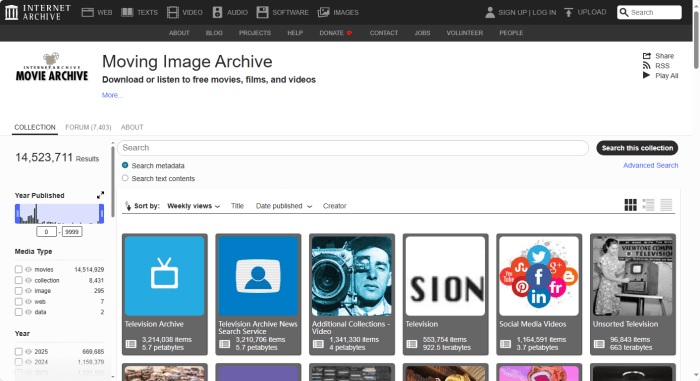
Task: Switch to tile grid view
Action: coord(630,205)
